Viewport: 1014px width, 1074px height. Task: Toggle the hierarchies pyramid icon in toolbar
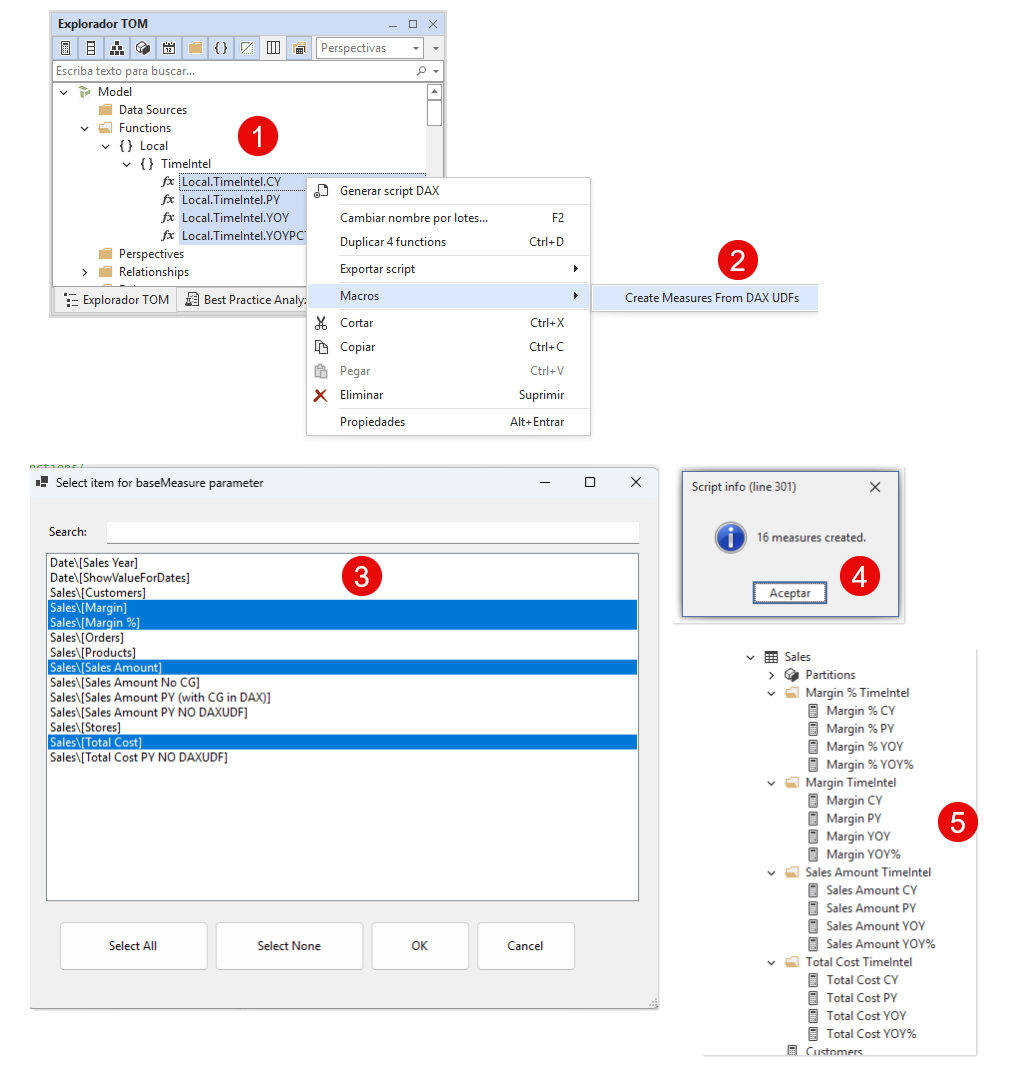point(117,48)
